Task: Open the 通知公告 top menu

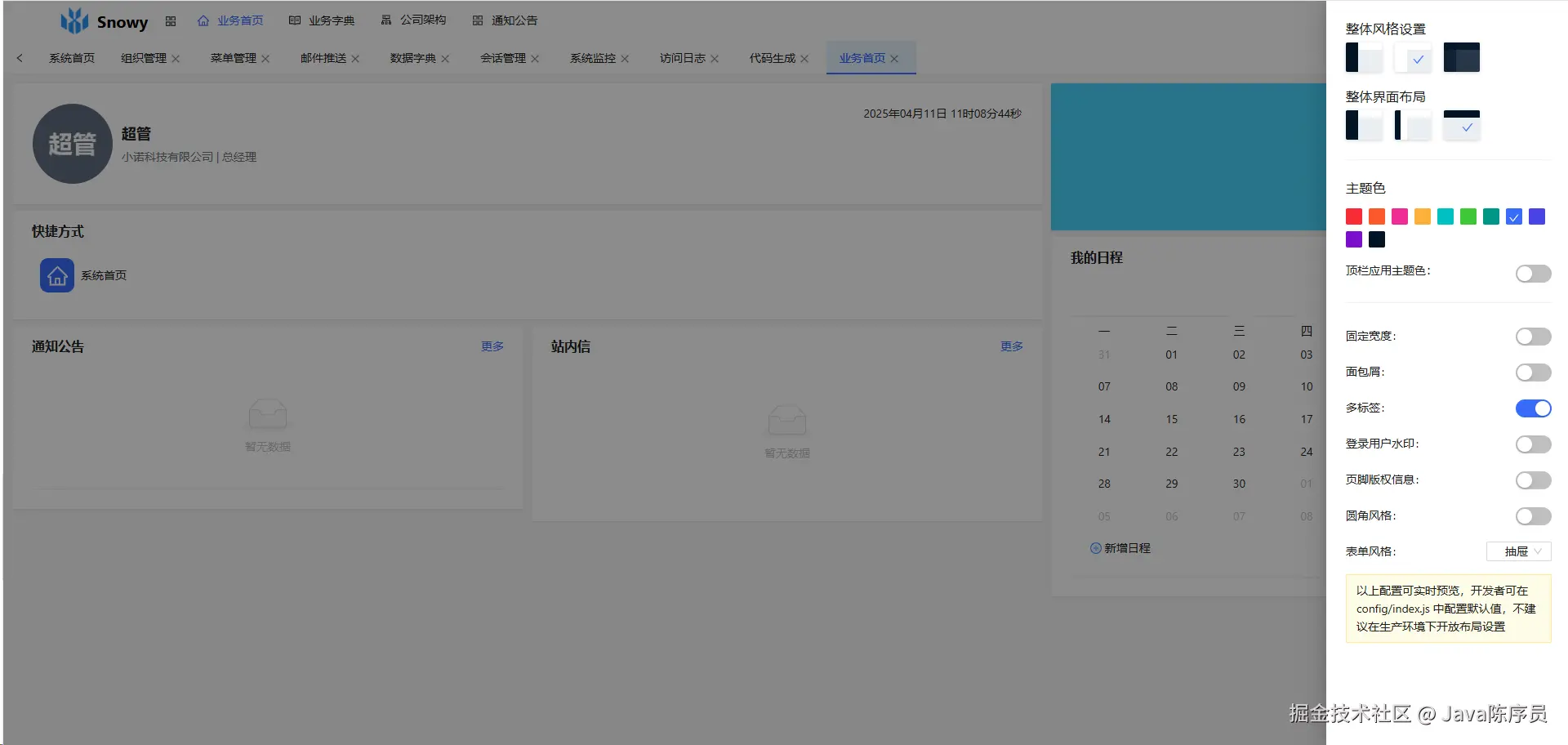Action: click(x=505, y=20)
